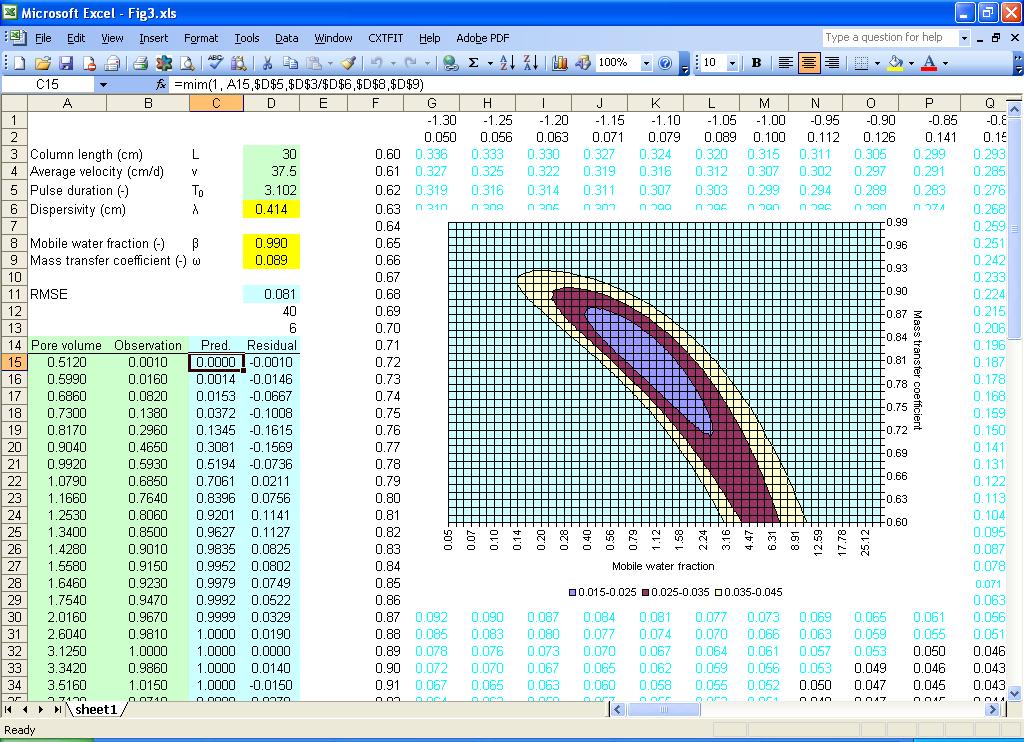Apply yellow fill color
This screenshot has width=1024, height=742.
click(x=895, y=62)
